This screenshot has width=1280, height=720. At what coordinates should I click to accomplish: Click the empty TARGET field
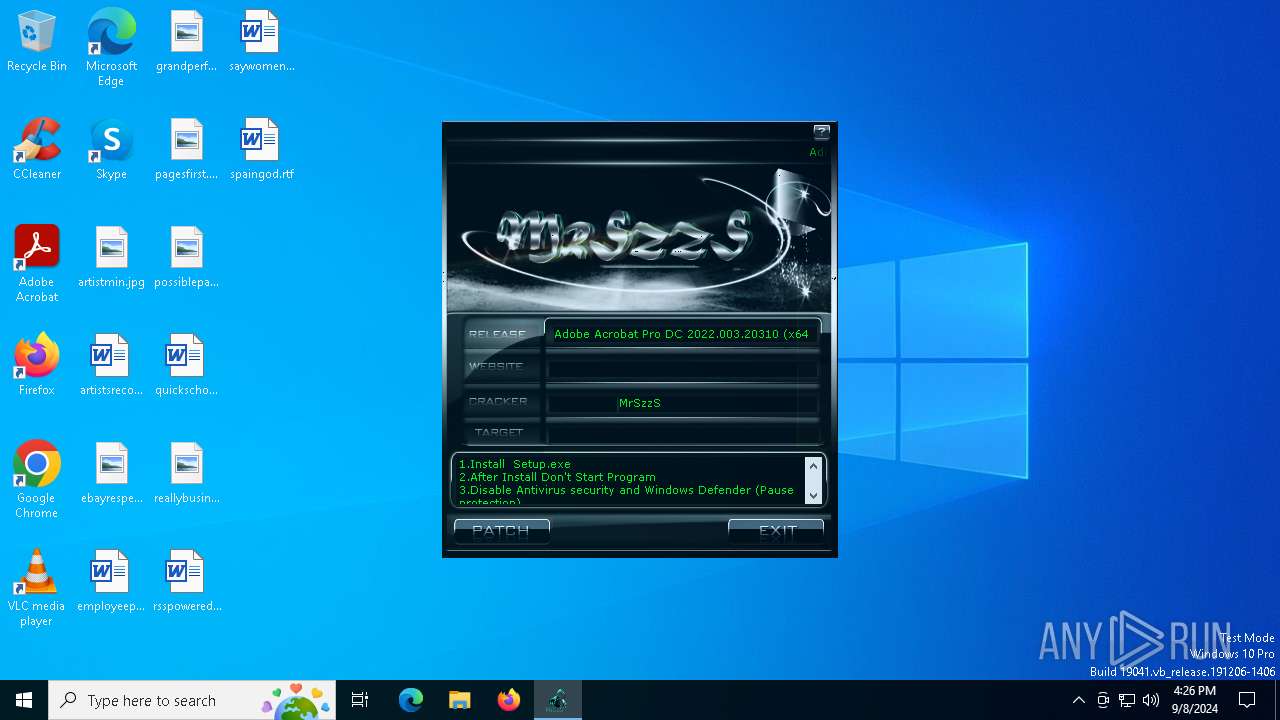coord(682,432)
